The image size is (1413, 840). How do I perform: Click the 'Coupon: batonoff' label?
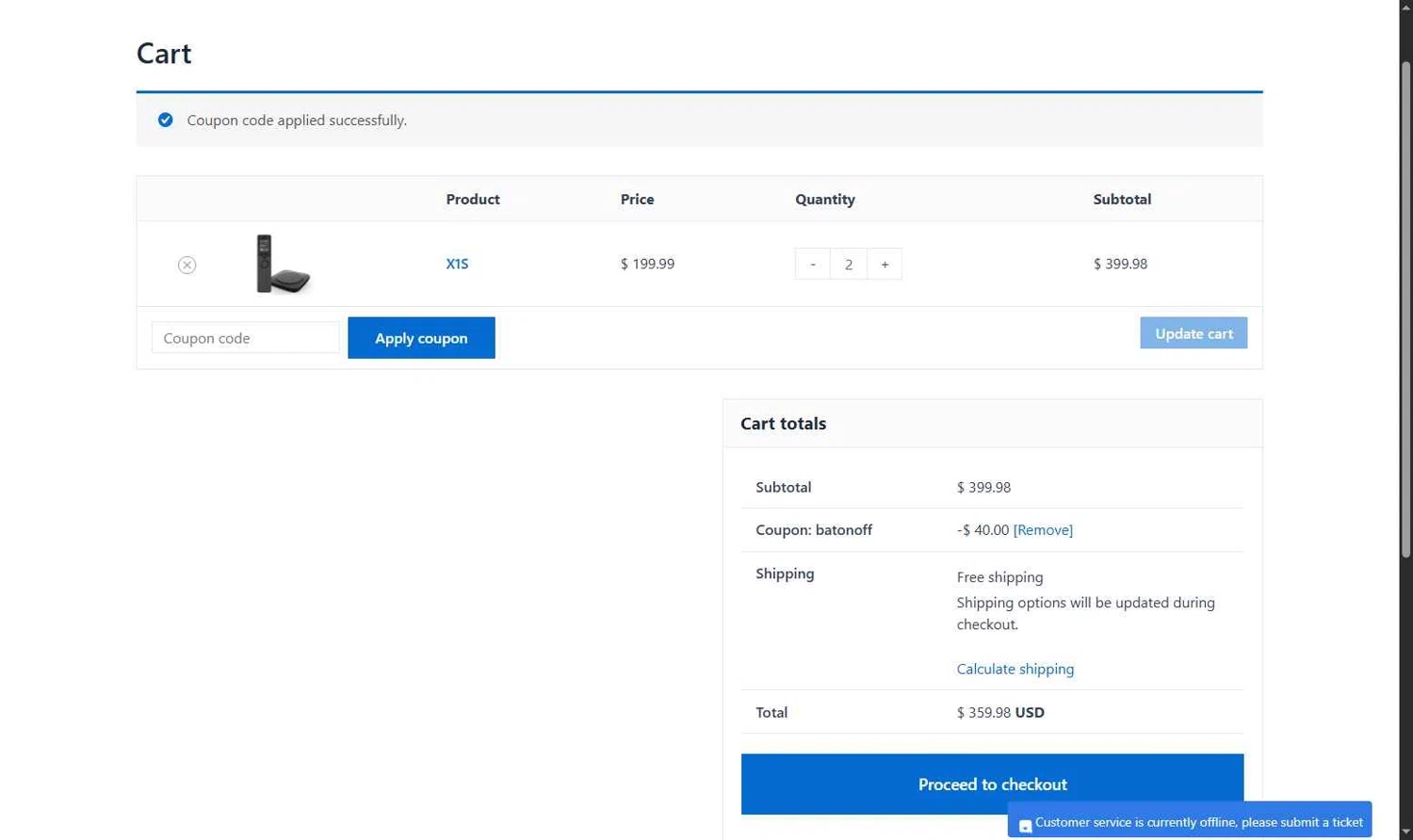coord(814,530)
